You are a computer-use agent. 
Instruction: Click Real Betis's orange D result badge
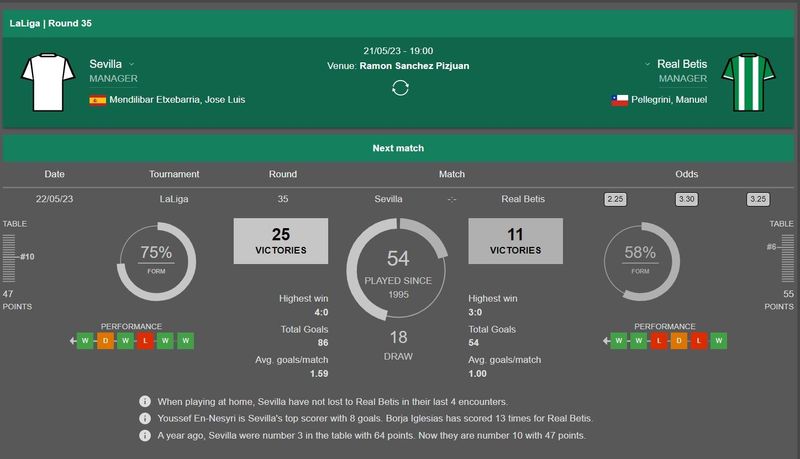pyautogui.click(x=679, y=341)
